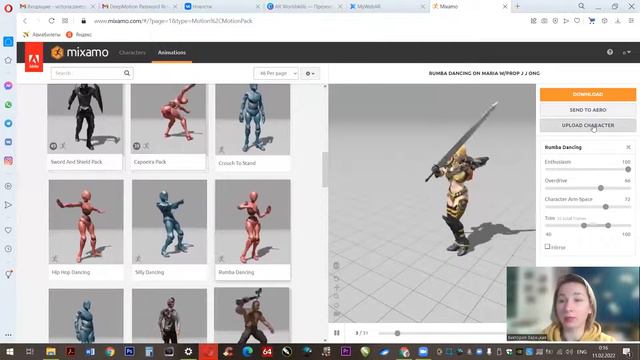Adjust the Enthusiasm slider handle
The height and width of the screenshot is (360, 640).
point(628,169)
